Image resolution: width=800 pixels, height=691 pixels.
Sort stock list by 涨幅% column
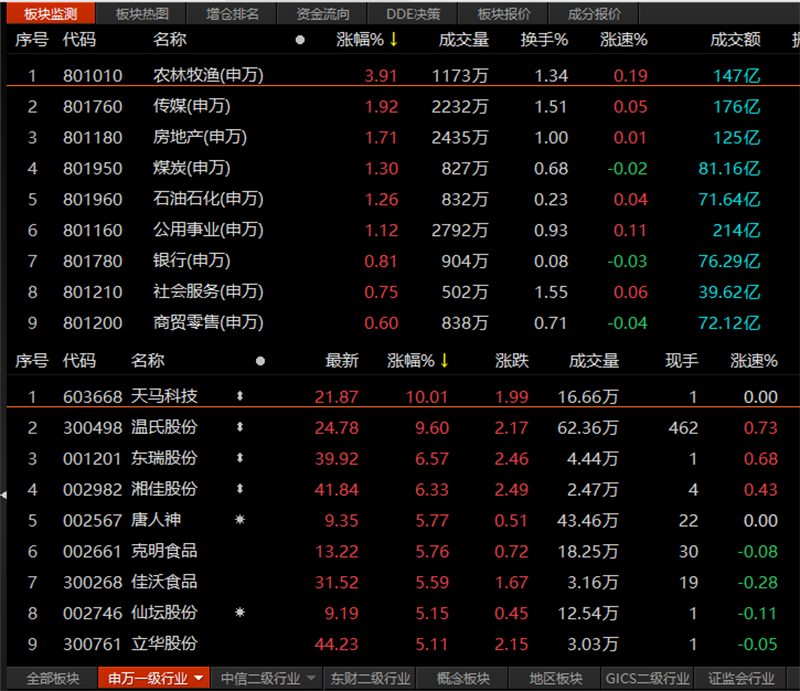pos(417,361)
